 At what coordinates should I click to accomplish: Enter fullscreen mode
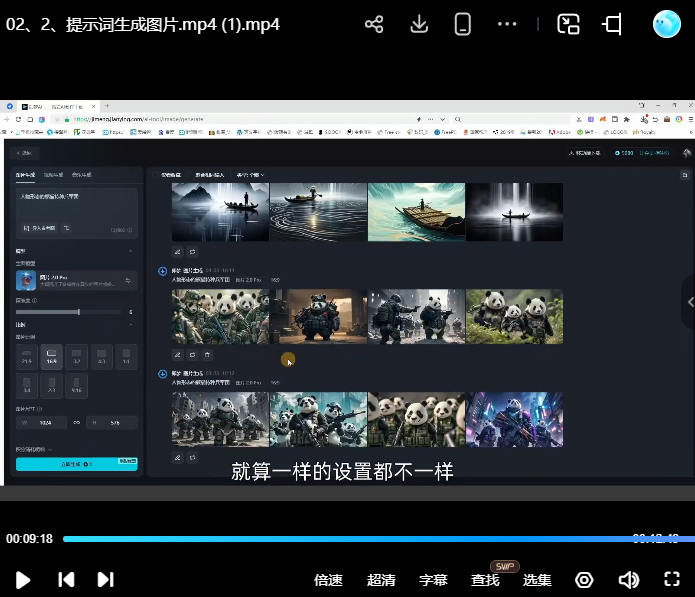coord(672,580)
